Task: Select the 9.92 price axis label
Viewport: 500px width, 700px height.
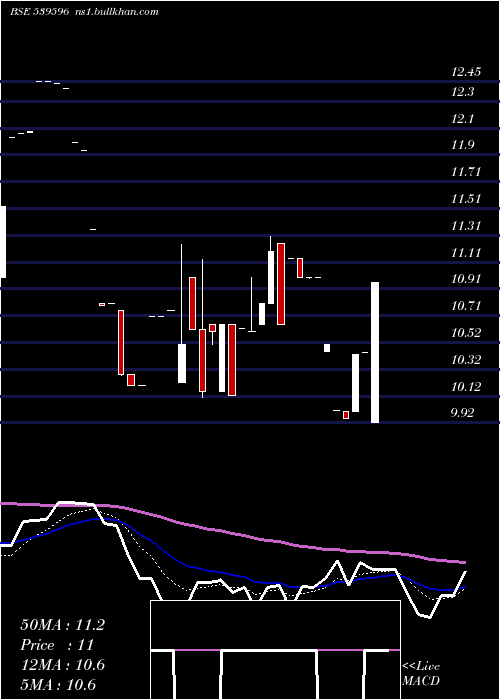Action: pos(463,412)
